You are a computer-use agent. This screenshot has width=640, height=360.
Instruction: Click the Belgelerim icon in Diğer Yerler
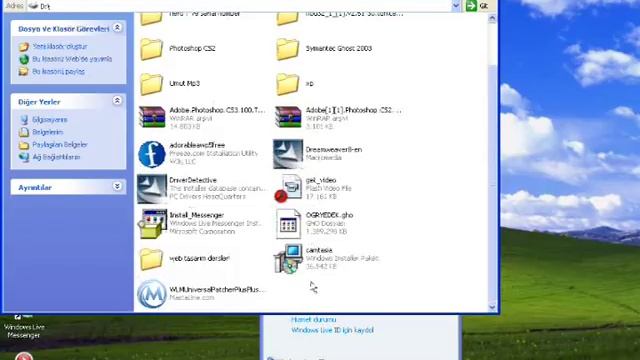(x=24, y=132)
